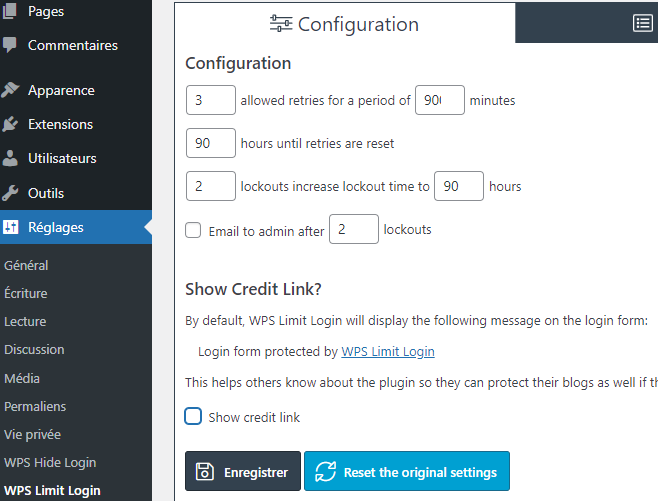658x501 pixels.
Task: Click the Outils wrench icon
Action: click(10, 193)
